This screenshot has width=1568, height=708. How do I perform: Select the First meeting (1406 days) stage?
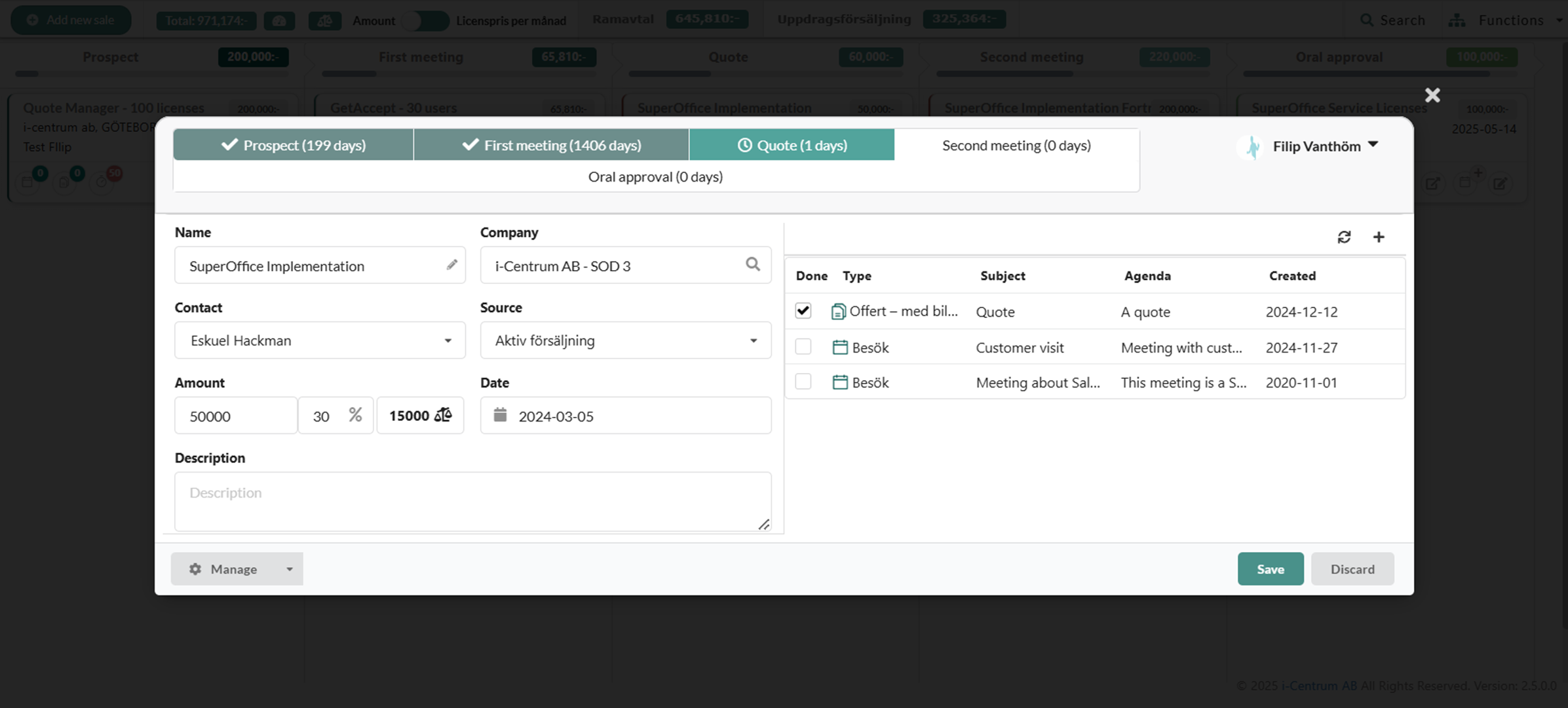tap(551, 145)
